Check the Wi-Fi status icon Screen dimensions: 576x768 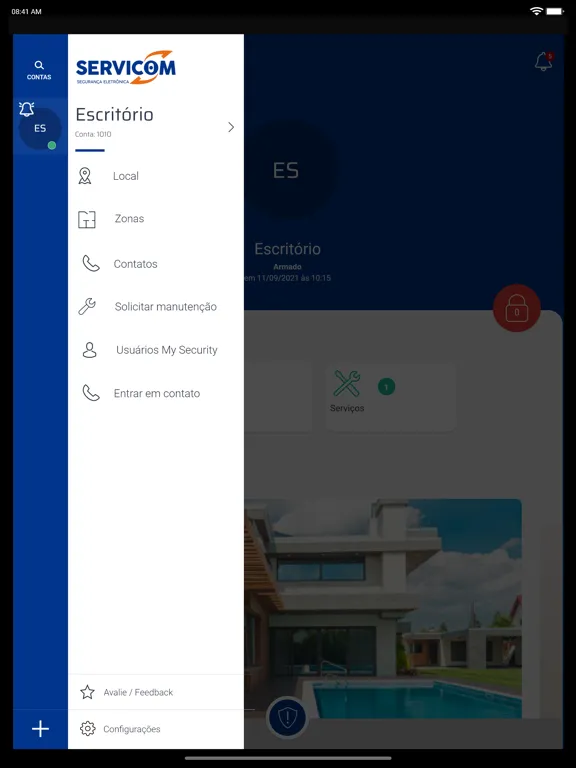(x=537, y=11)
